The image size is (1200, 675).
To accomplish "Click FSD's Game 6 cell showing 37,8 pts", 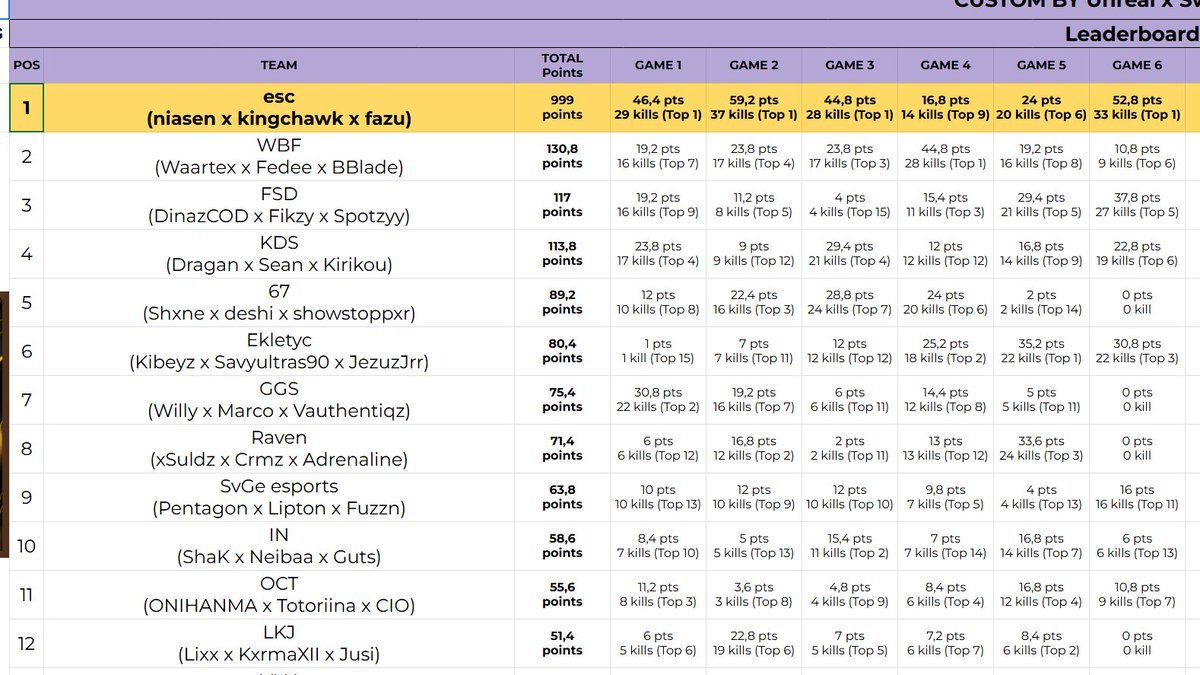I will [x=1138, y=205].
